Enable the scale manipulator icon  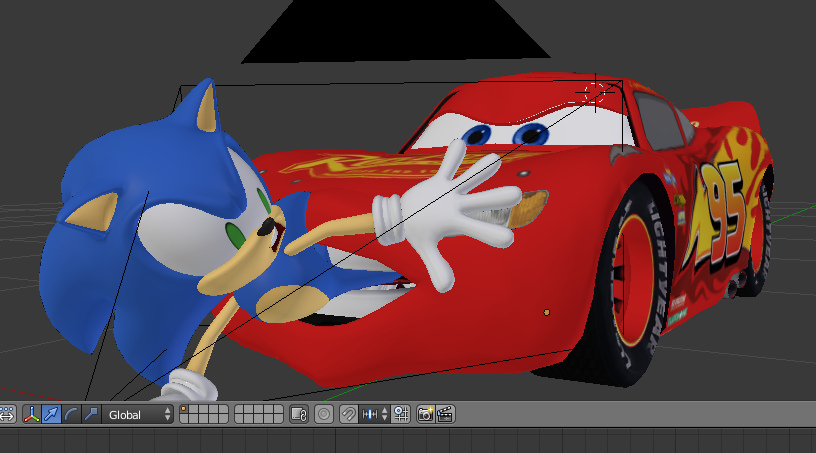point(91,414)
